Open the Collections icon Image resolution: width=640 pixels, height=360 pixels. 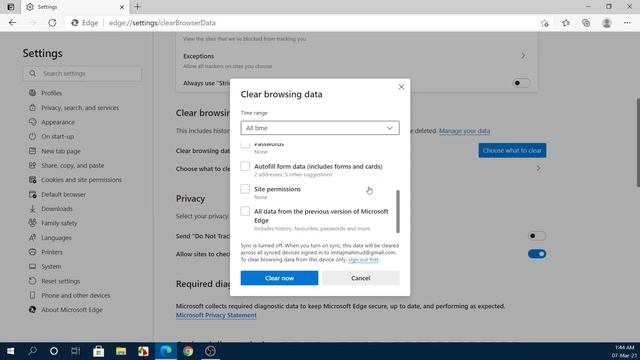(x=586, y=23)
